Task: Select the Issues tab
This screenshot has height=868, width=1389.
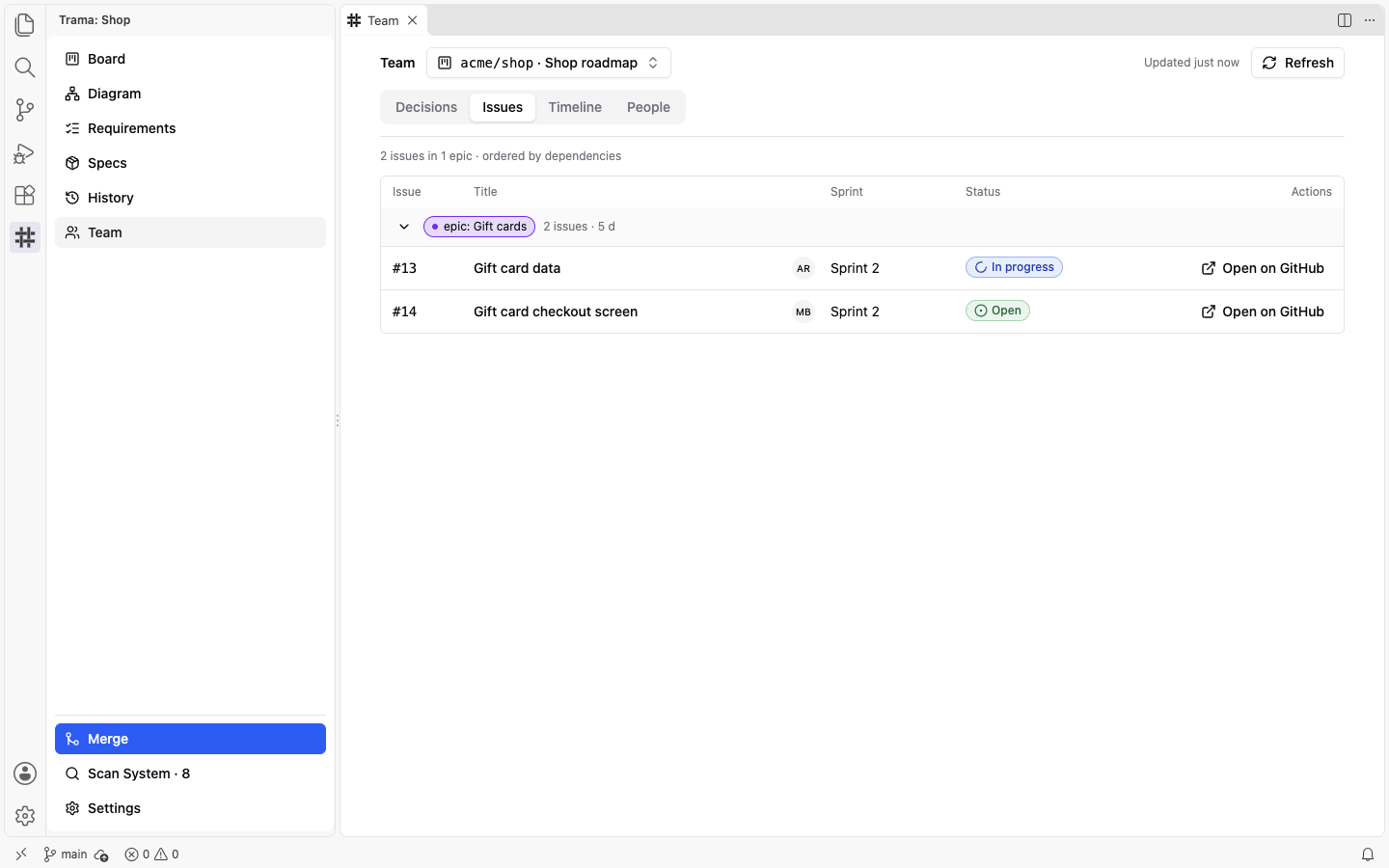Action: 503,107
